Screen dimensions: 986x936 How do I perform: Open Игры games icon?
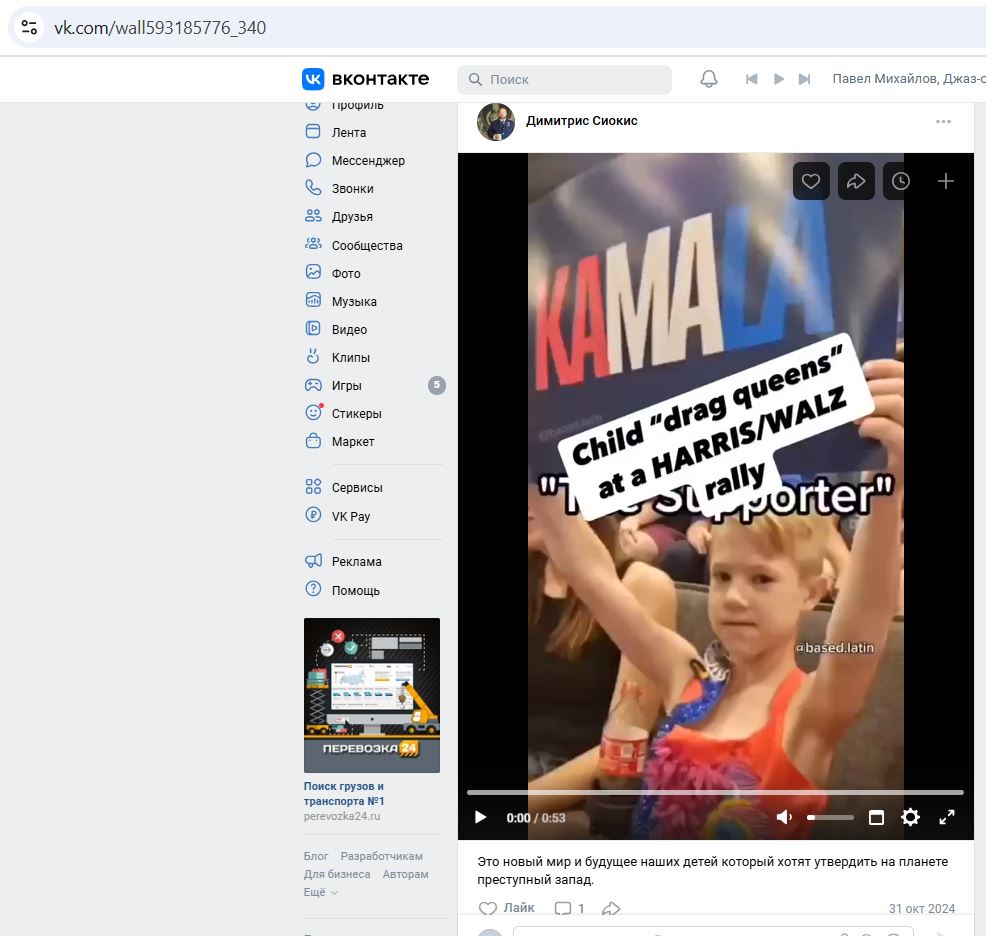pos(313,385)
